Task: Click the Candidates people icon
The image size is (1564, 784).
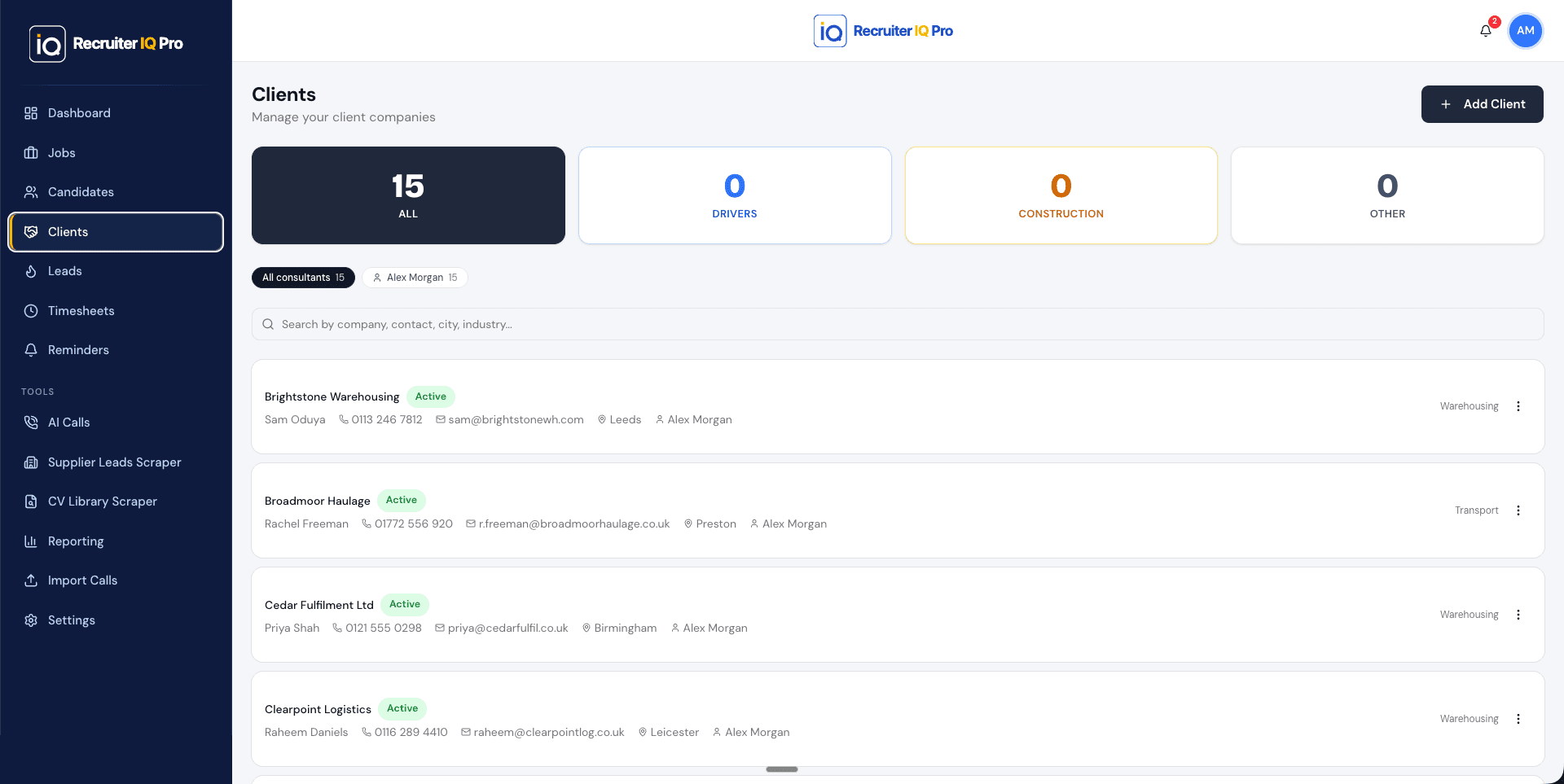Action: click(31, 192)
